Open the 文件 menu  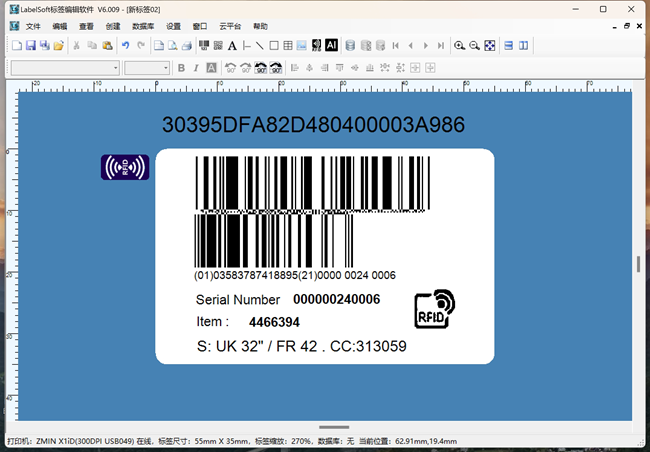click(33, 27)
